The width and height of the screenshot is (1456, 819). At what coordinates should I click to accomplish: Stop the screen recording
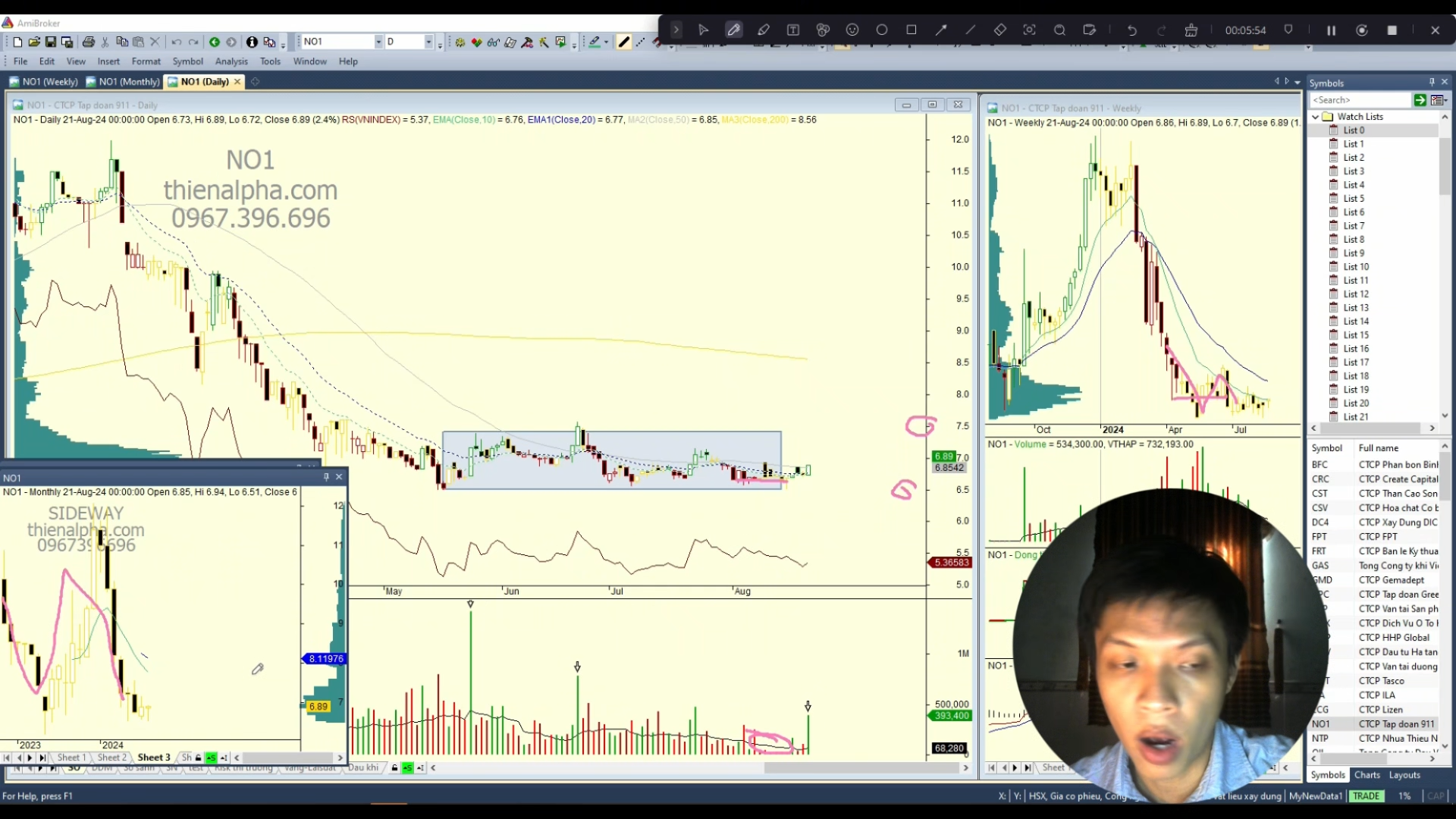1392,30
